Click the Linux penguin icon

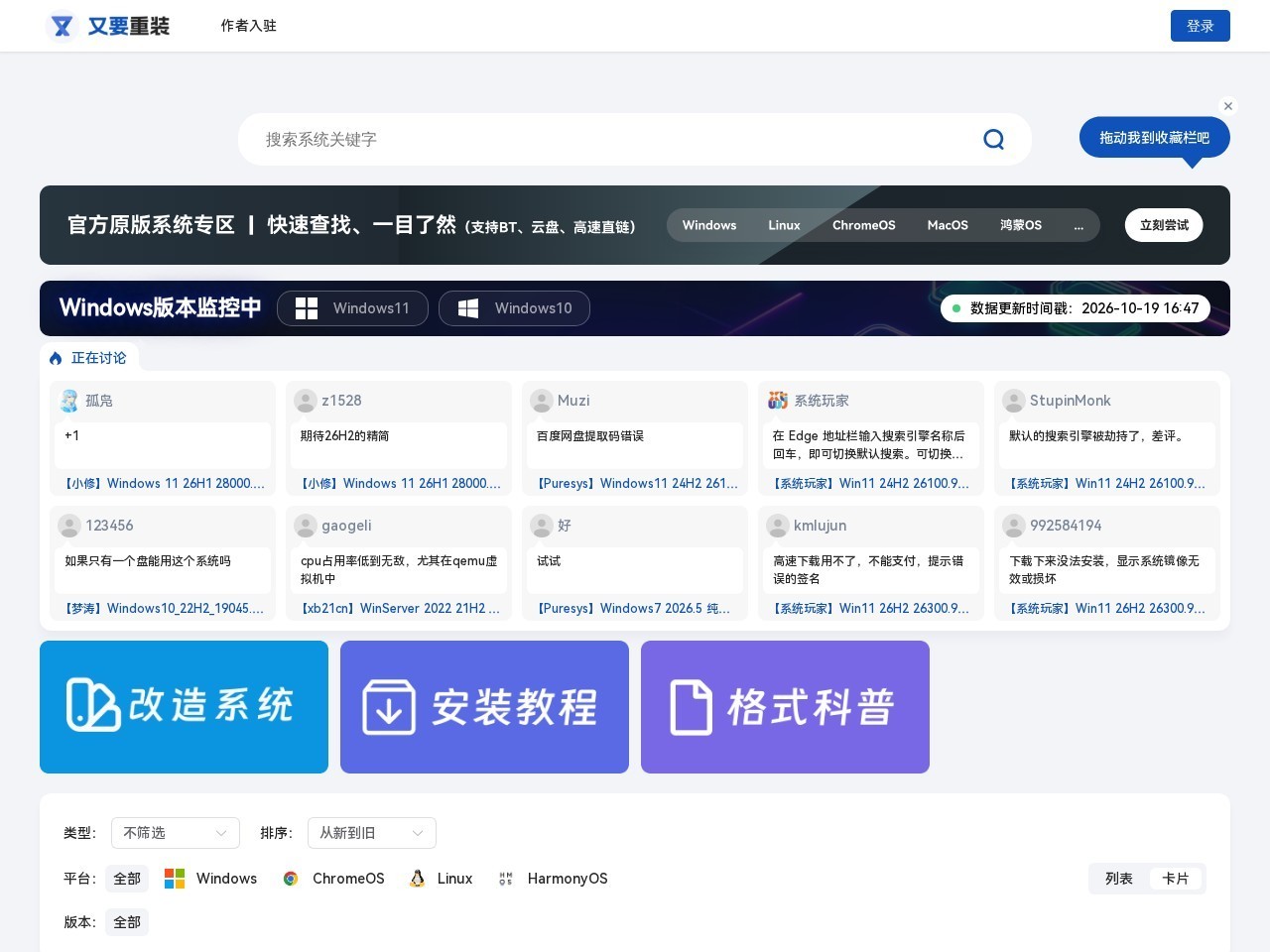point(418,879)
